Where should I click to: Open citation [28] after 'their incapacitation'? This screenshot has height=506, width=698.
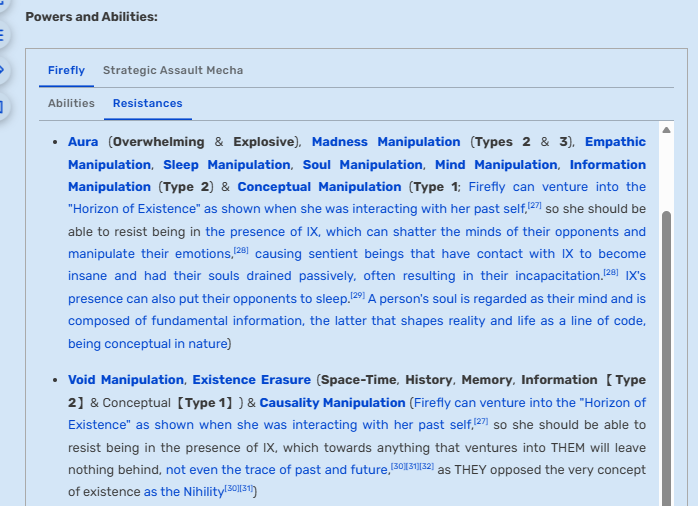coord(611,272)
